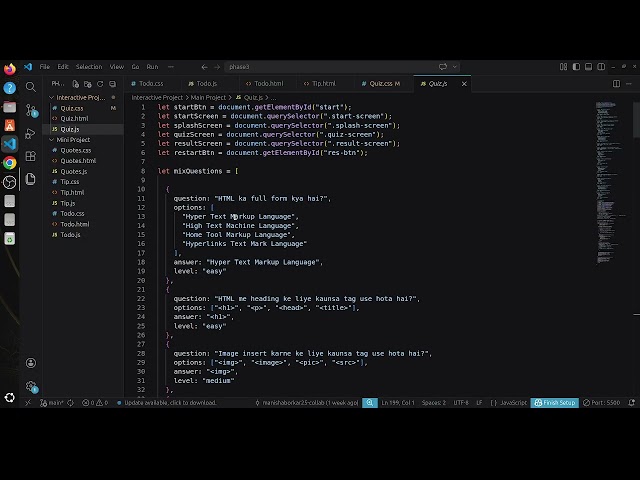Open Trash in the dock
This screenshot has height=480, width=640.
(x=9, y=238)
